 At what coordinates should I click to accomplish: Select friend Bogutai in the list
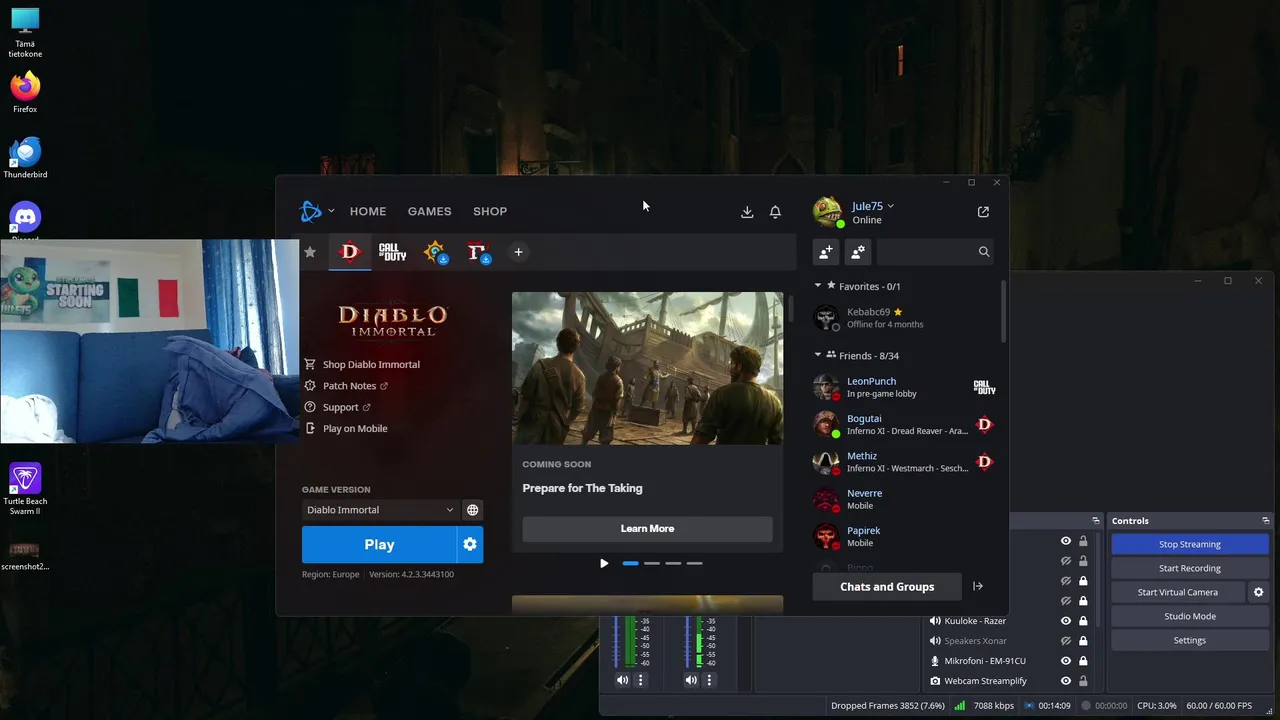[x=905, y=424]
